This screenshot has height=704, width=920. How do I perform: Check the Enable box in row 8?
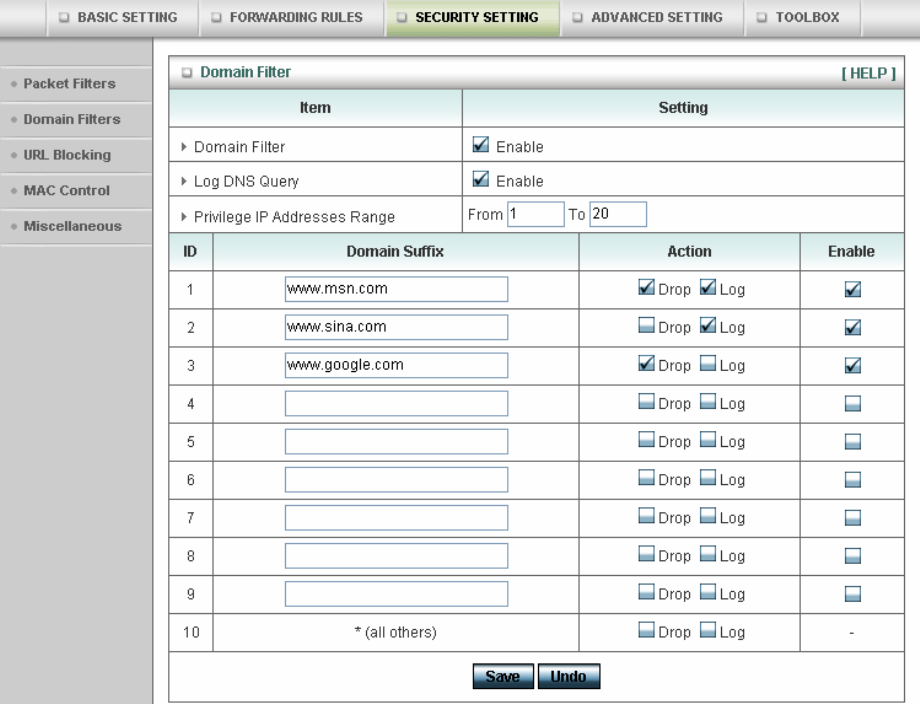tap(853, 556)
